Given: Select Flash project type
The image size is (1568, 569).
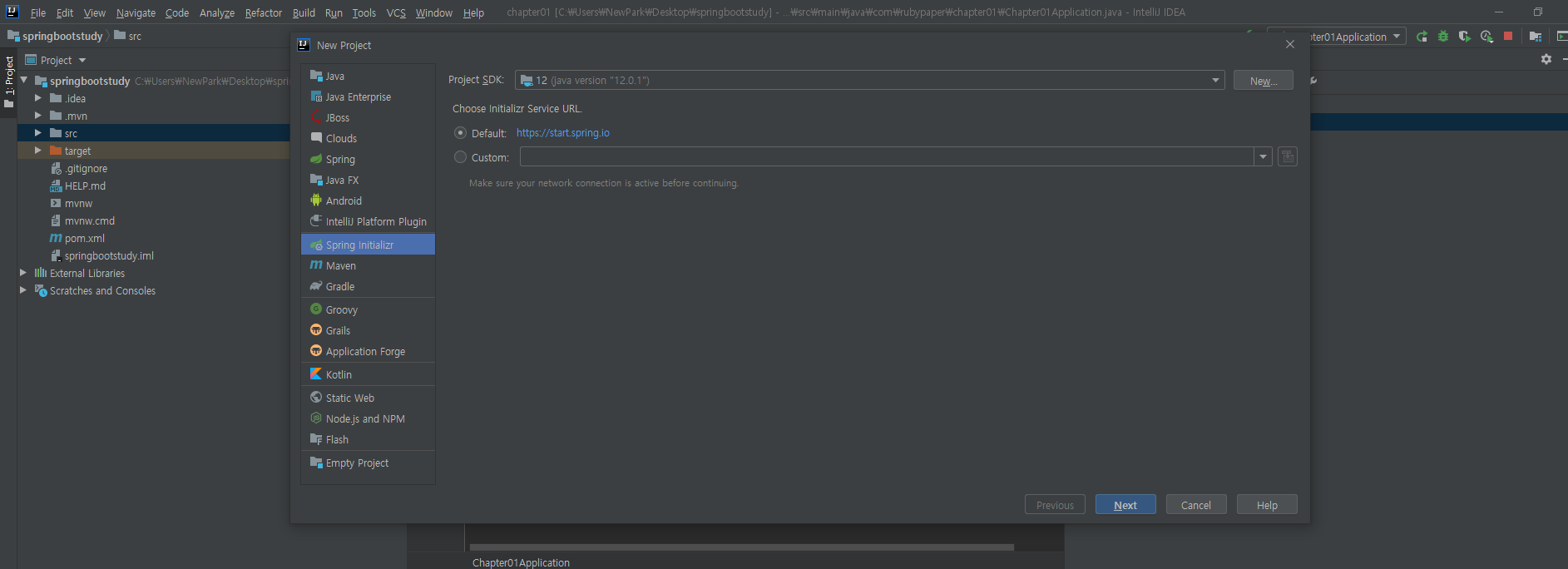Looking at the screenshot, I should pos(368,439).
